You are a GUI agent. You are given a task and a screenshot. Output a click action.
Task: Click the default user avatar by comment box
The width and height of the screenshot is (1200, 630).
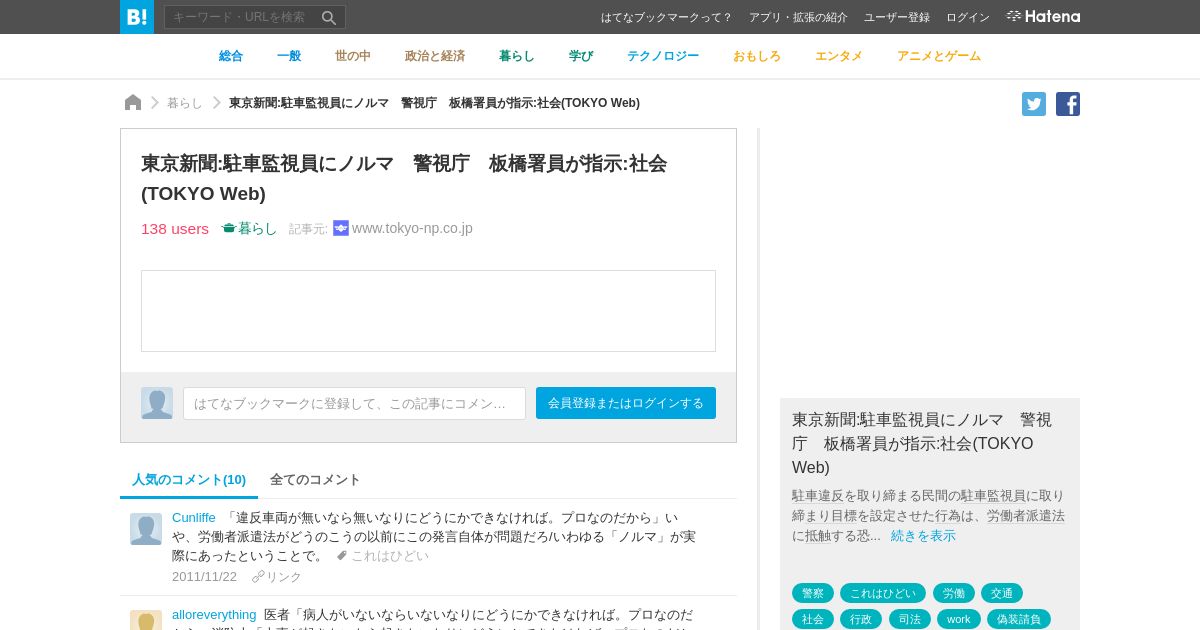157,403
